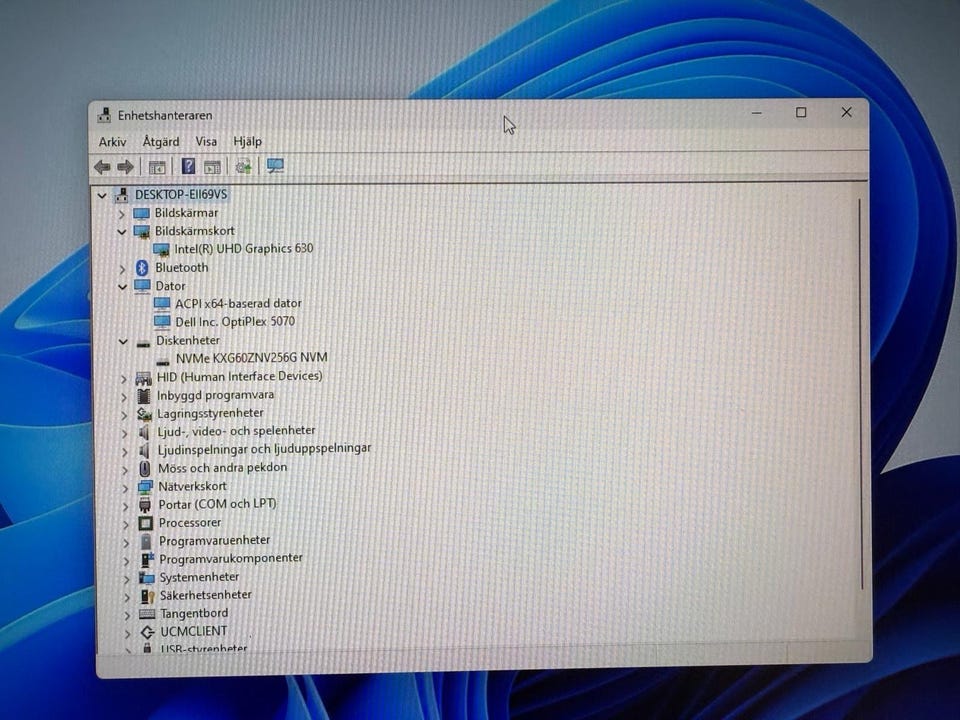Click the Diskenheter drive icon
Screen dimensions: 960x720
(143, 342)
